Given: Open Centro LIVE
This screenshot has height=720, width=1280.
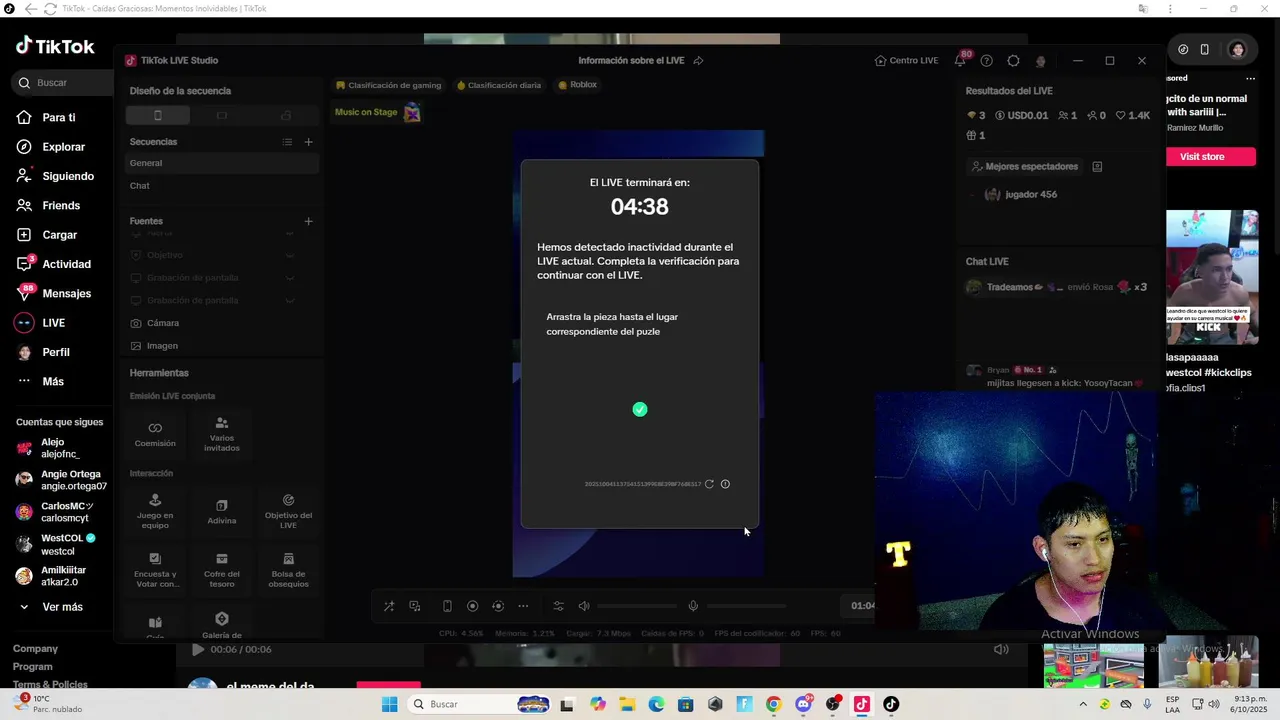Looking at the screenshot, I should [x=906, y=61].
